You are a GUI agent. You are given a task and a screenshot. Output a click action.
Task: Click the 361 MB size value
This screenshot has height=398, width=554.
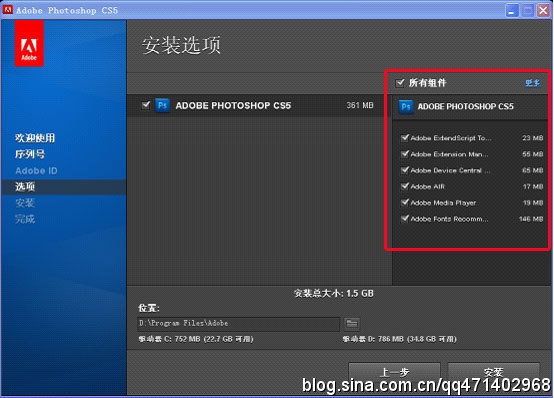[360, 105]
